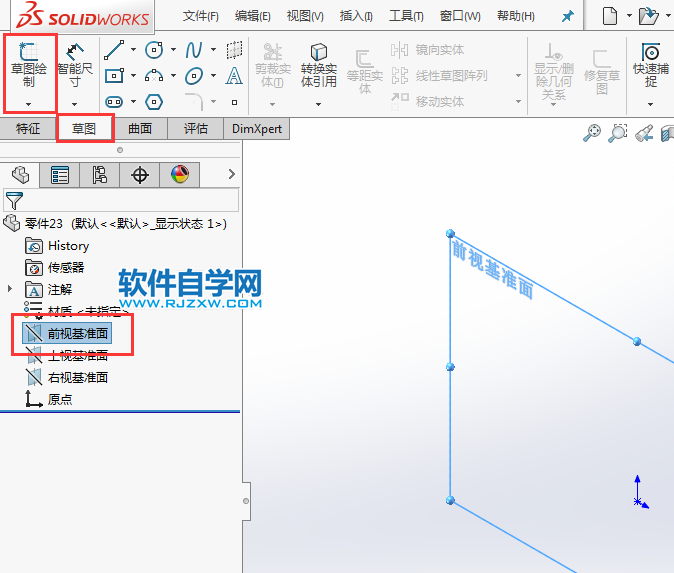674x573 pixels.
Task: Open the DisplayManager color ball tab
Action: [180, 175]
